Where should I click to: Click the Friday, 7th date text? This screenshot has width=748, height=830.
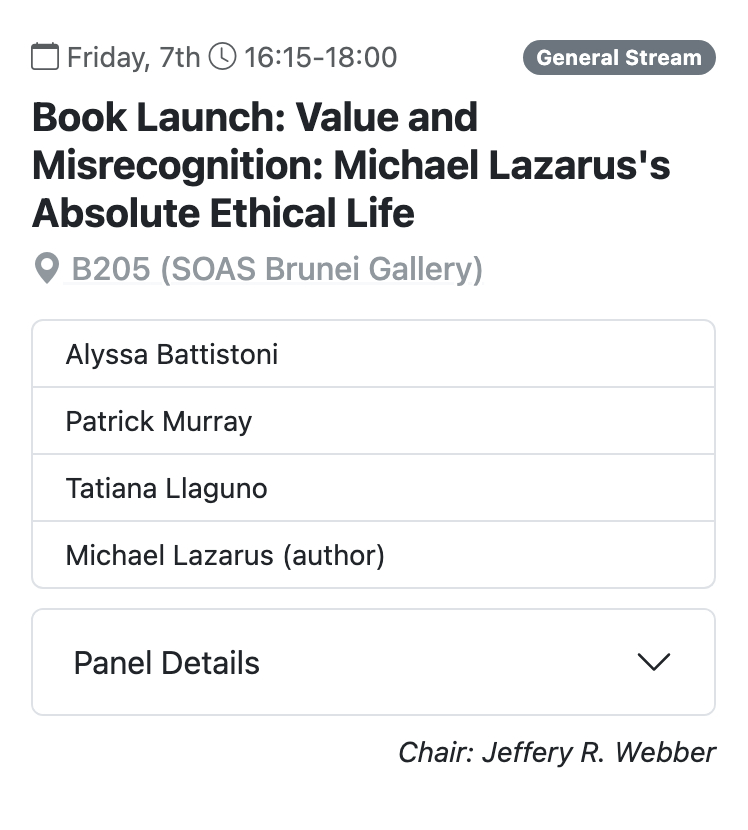[134, 58]
